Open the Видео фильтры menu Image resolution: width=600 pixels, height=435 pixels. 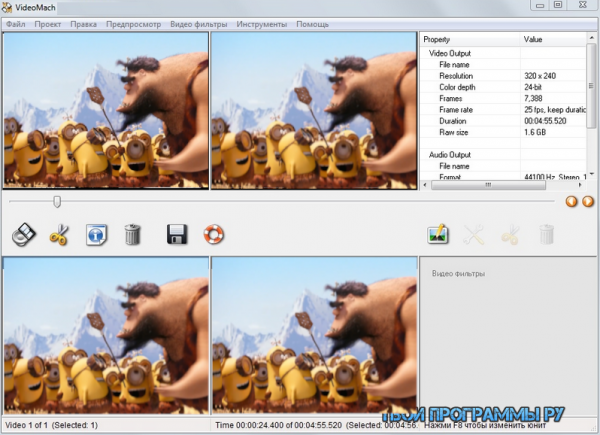click(x=199, y=24)
